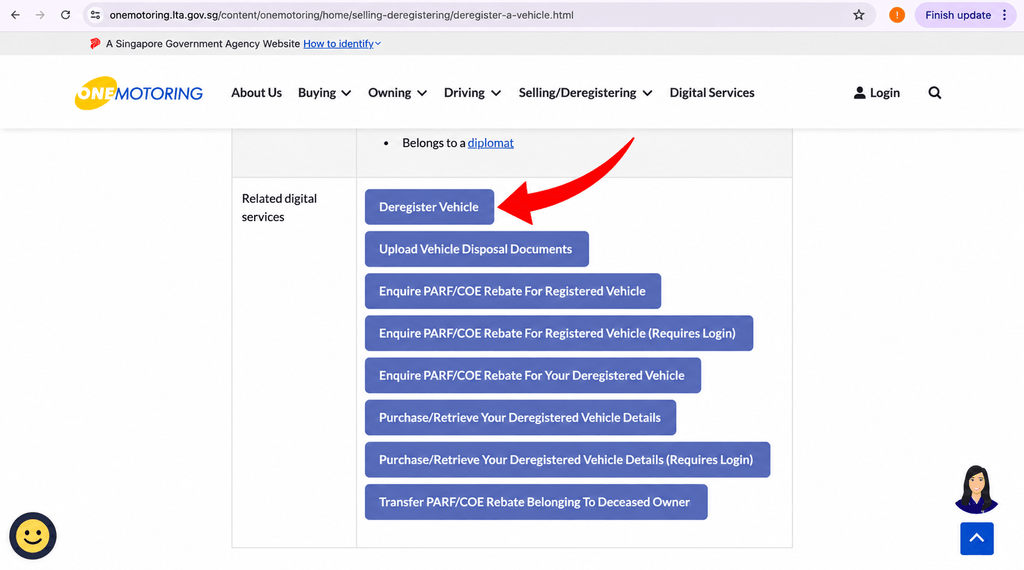Expand the Driving menu chevron
Screen dimensions: 1024x570
tap(496, 93)
